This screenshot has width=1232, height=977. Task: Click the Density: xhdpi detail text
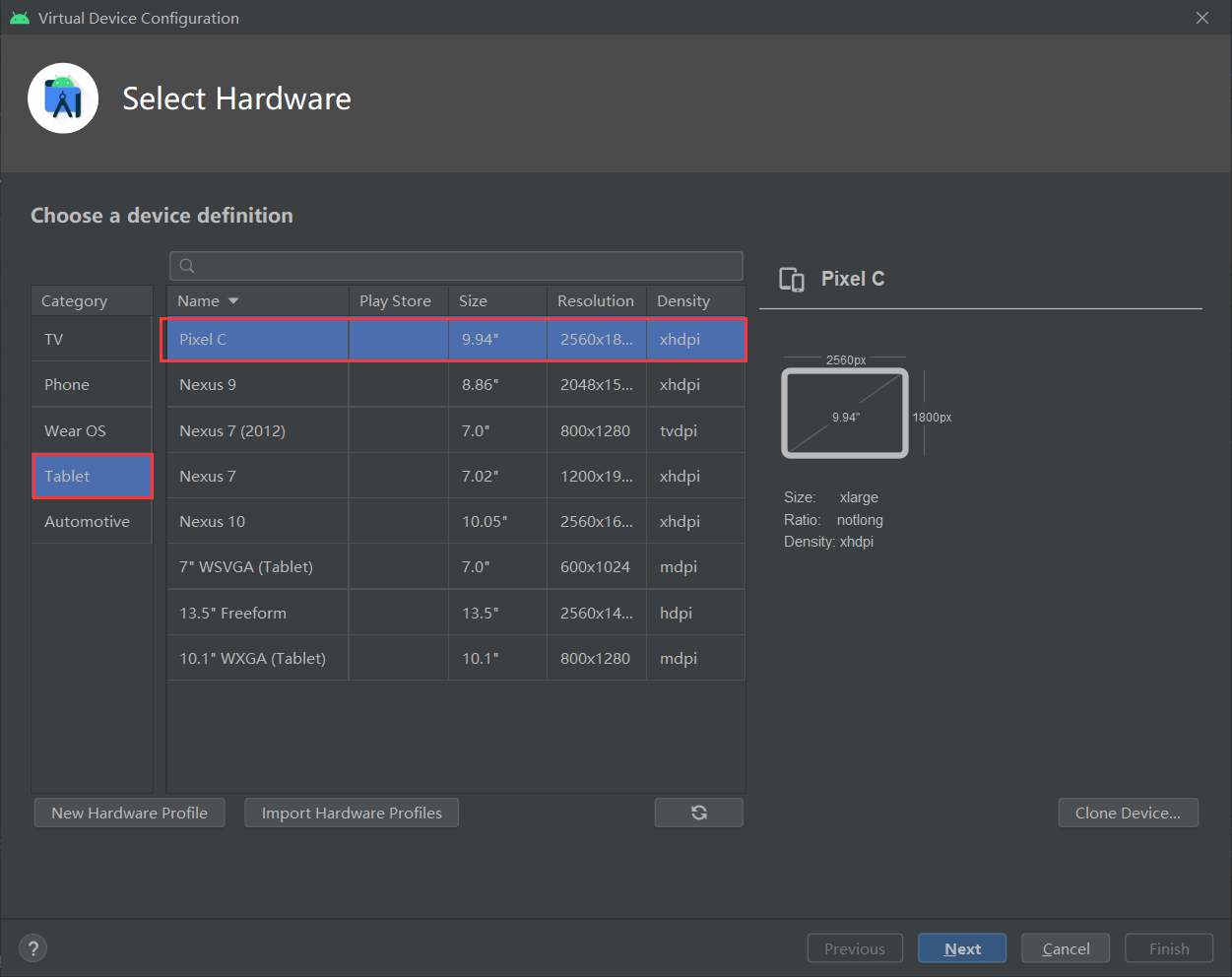pyautogui.click(x=828, y=542)
